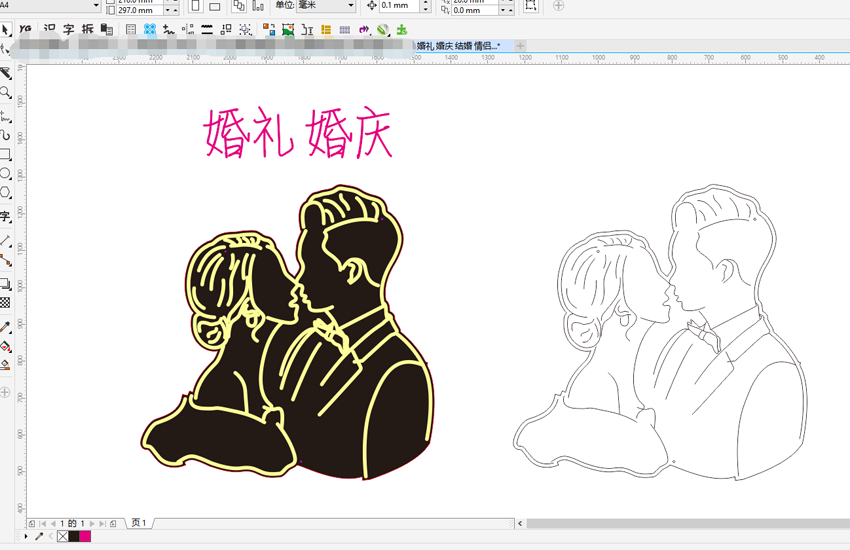
Task: Select the Smart Fill tool
Action: (x=5, y=365)
